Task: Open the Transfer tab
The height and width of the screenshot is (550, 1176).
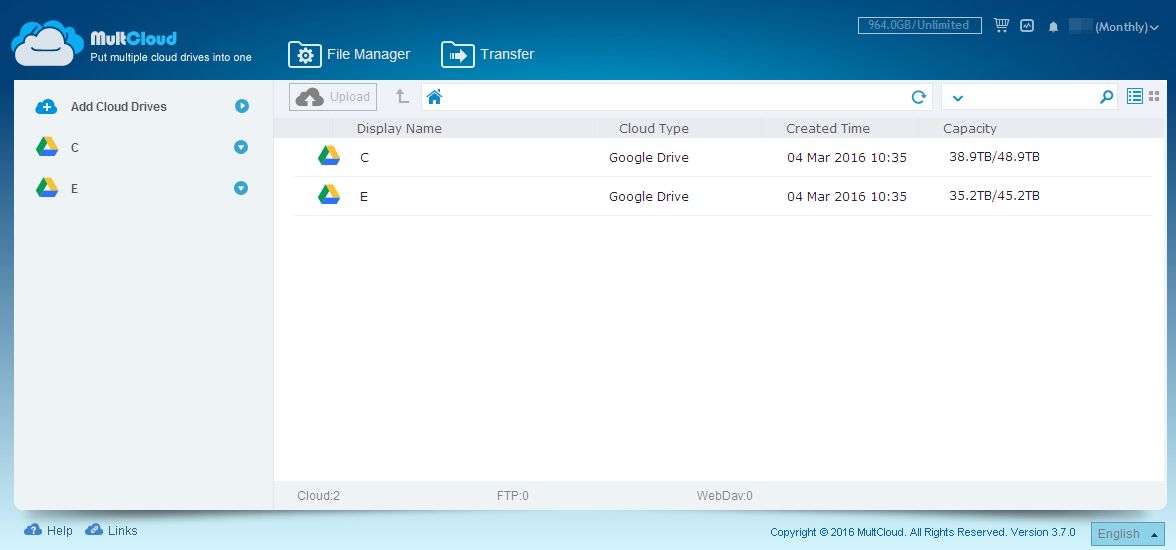Action: coord(488,55)
